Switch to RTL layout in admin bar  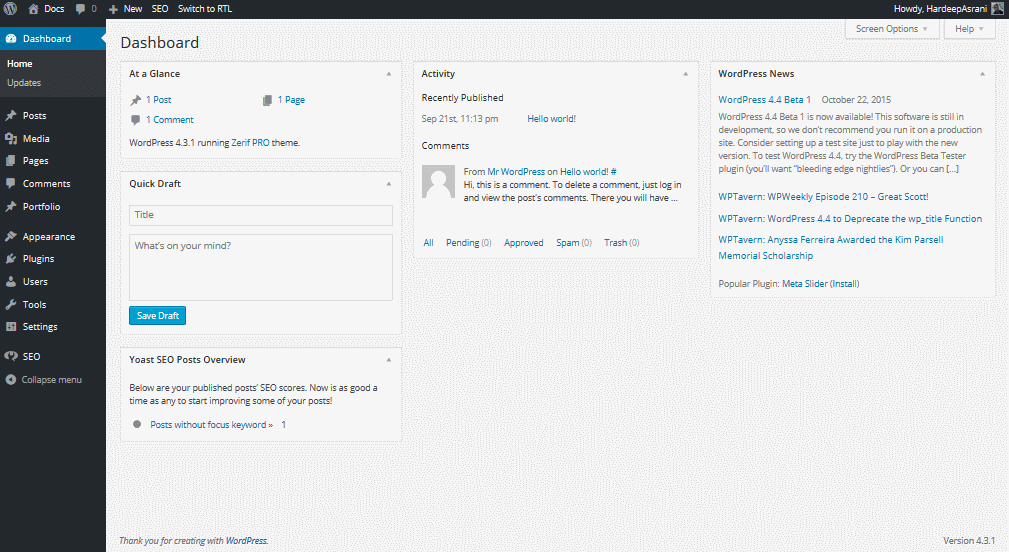[206, 8]
